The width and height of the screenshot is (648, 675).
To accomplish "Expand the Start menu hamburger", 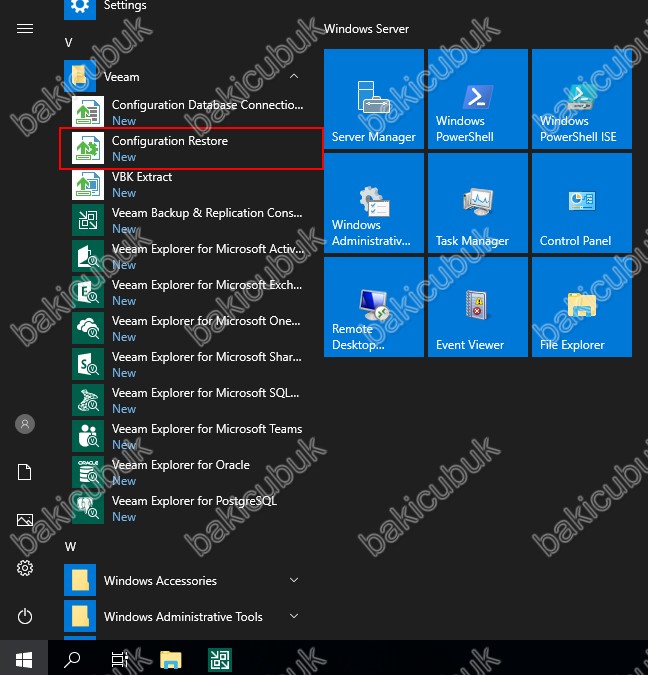I will (x=25, y=29).
